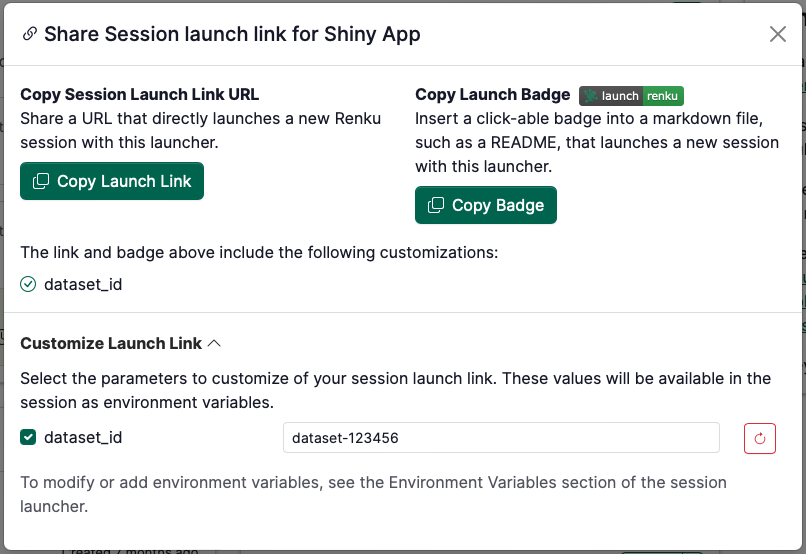Viewport: 806px width, 554px height.
Task: Click the Copy Launch Link button
Action: 112,181
